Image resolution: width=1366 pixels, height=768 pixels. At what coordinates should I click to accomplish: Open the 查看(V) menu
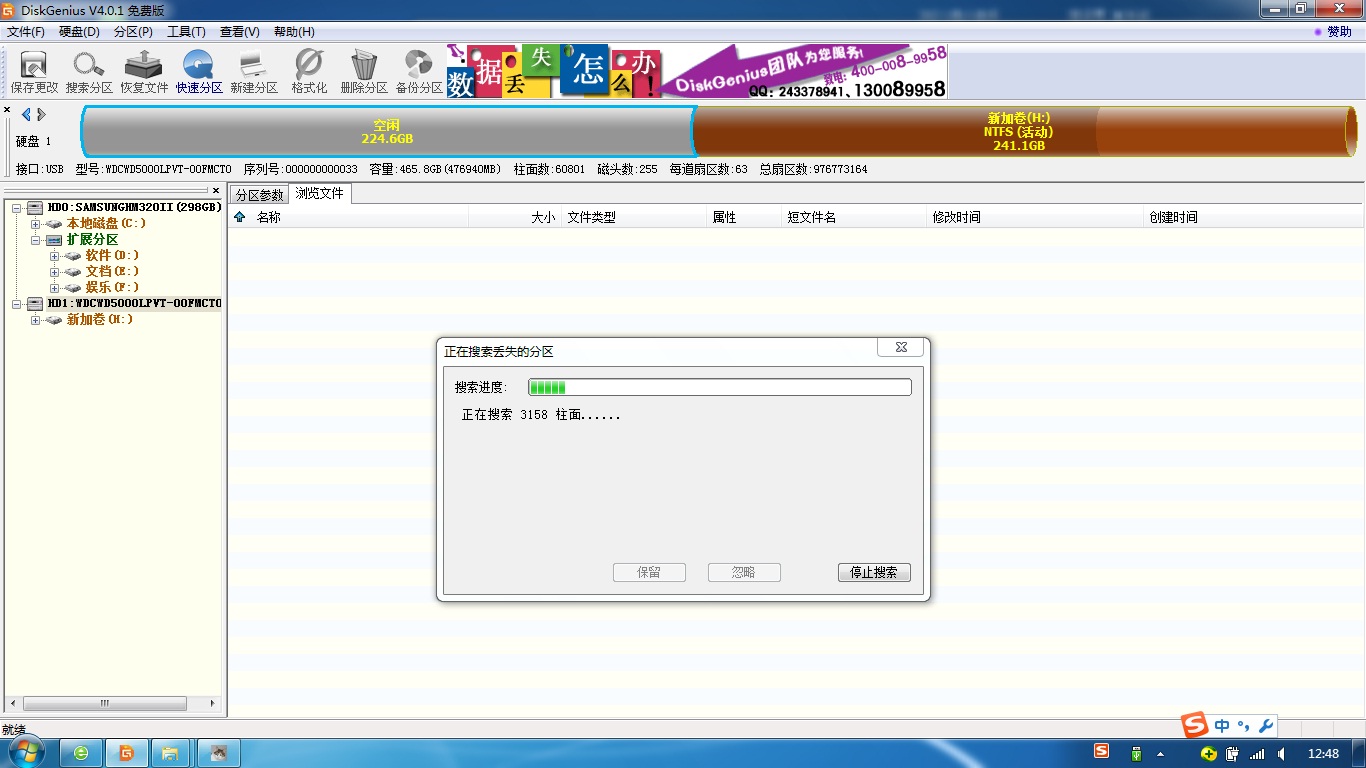[239, 32]
